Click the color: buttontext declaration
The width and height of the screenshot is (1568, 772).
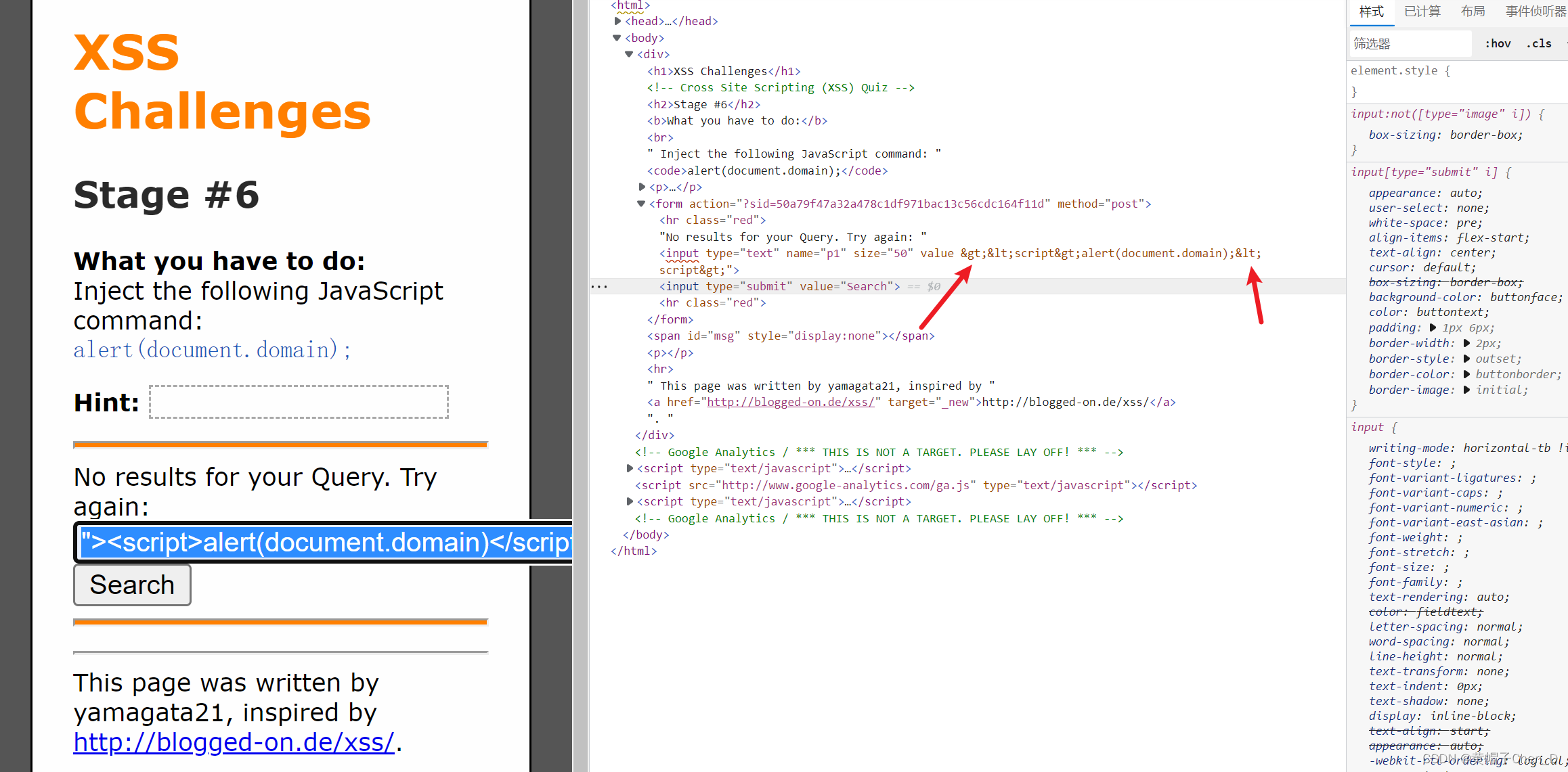1429,312
